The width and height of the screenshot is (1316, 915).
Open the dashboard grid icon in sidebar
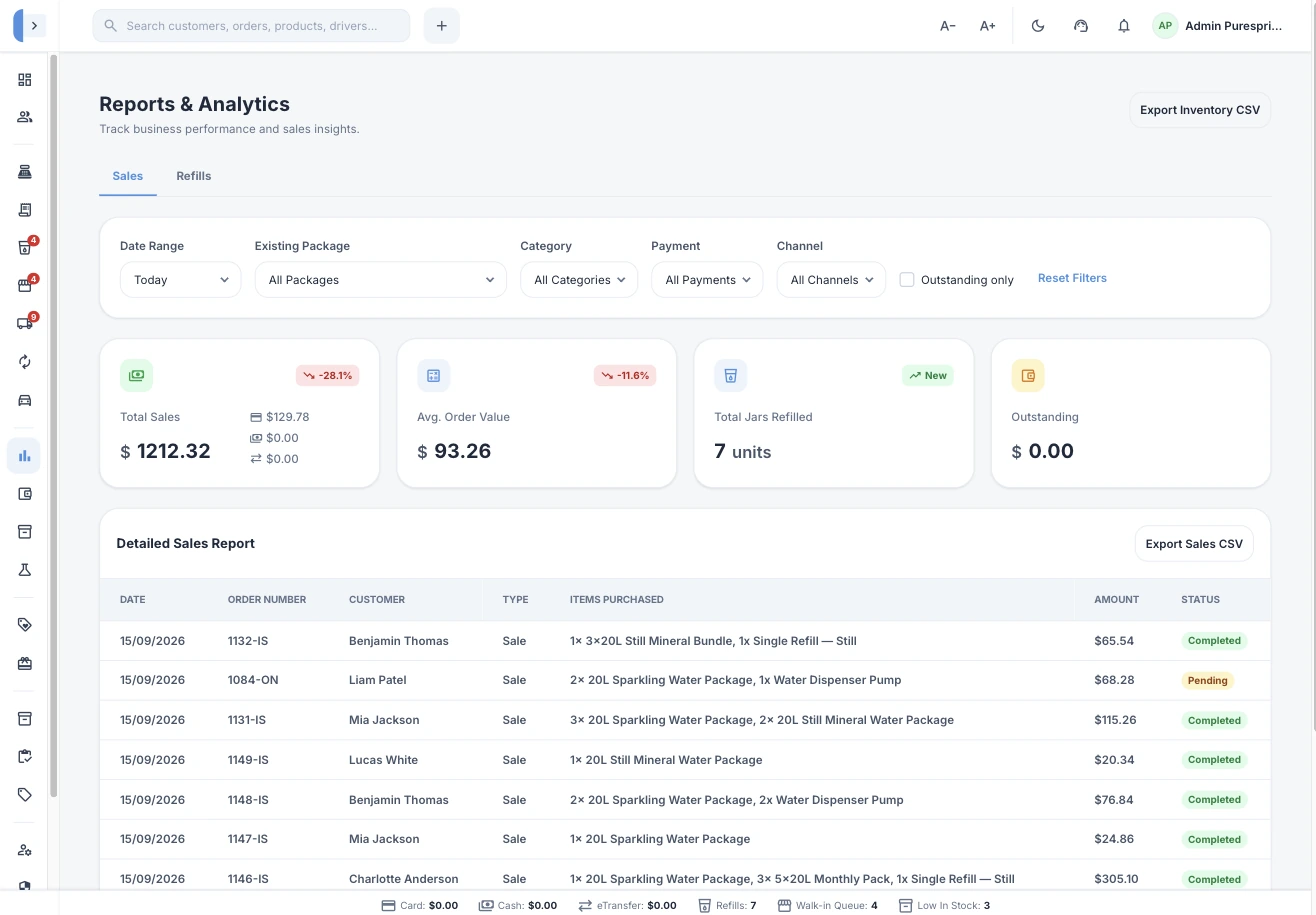click(x=25, y=80)
